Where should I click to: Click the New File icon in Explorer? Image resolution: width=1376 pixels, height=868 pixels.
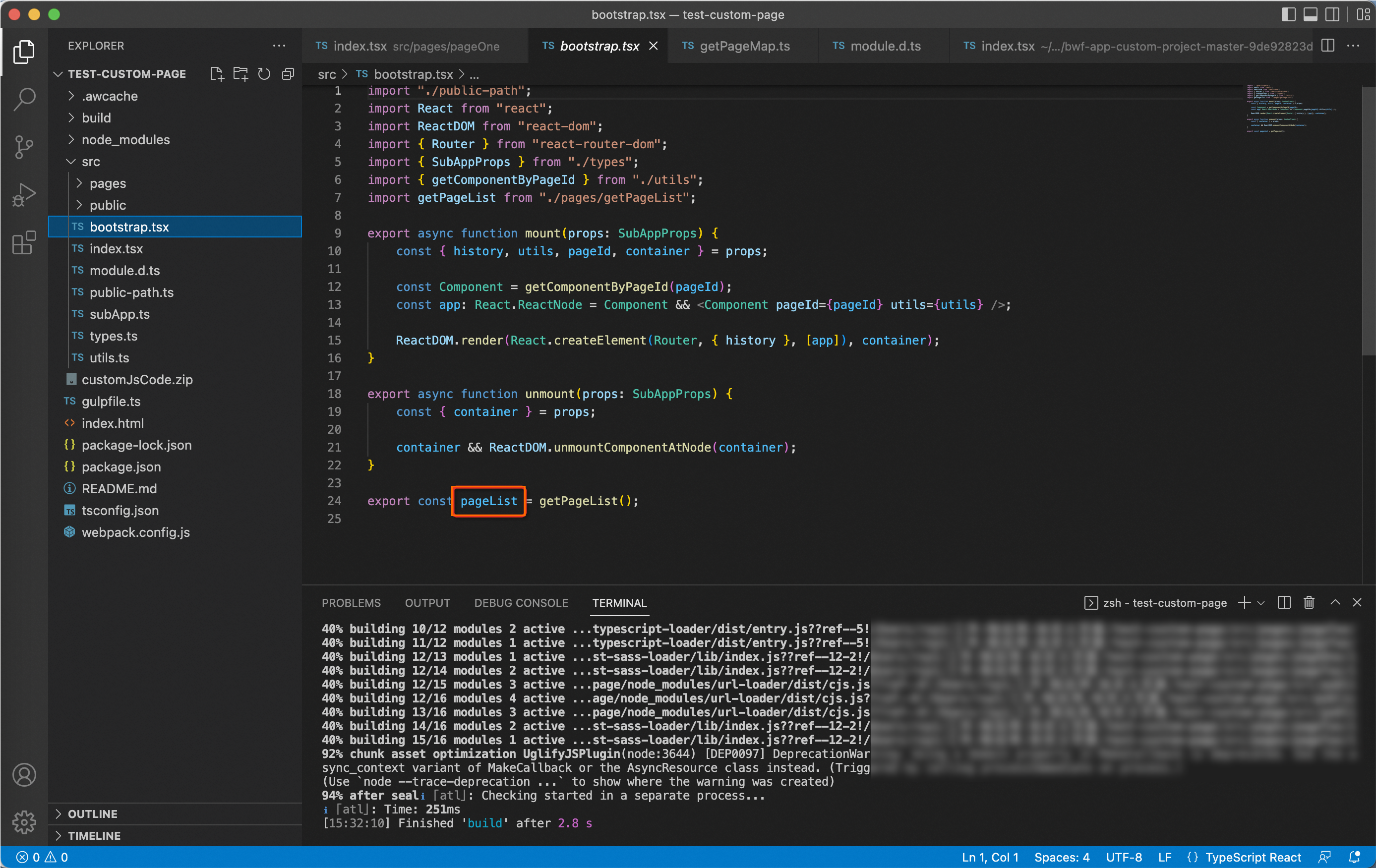point(217,74)
